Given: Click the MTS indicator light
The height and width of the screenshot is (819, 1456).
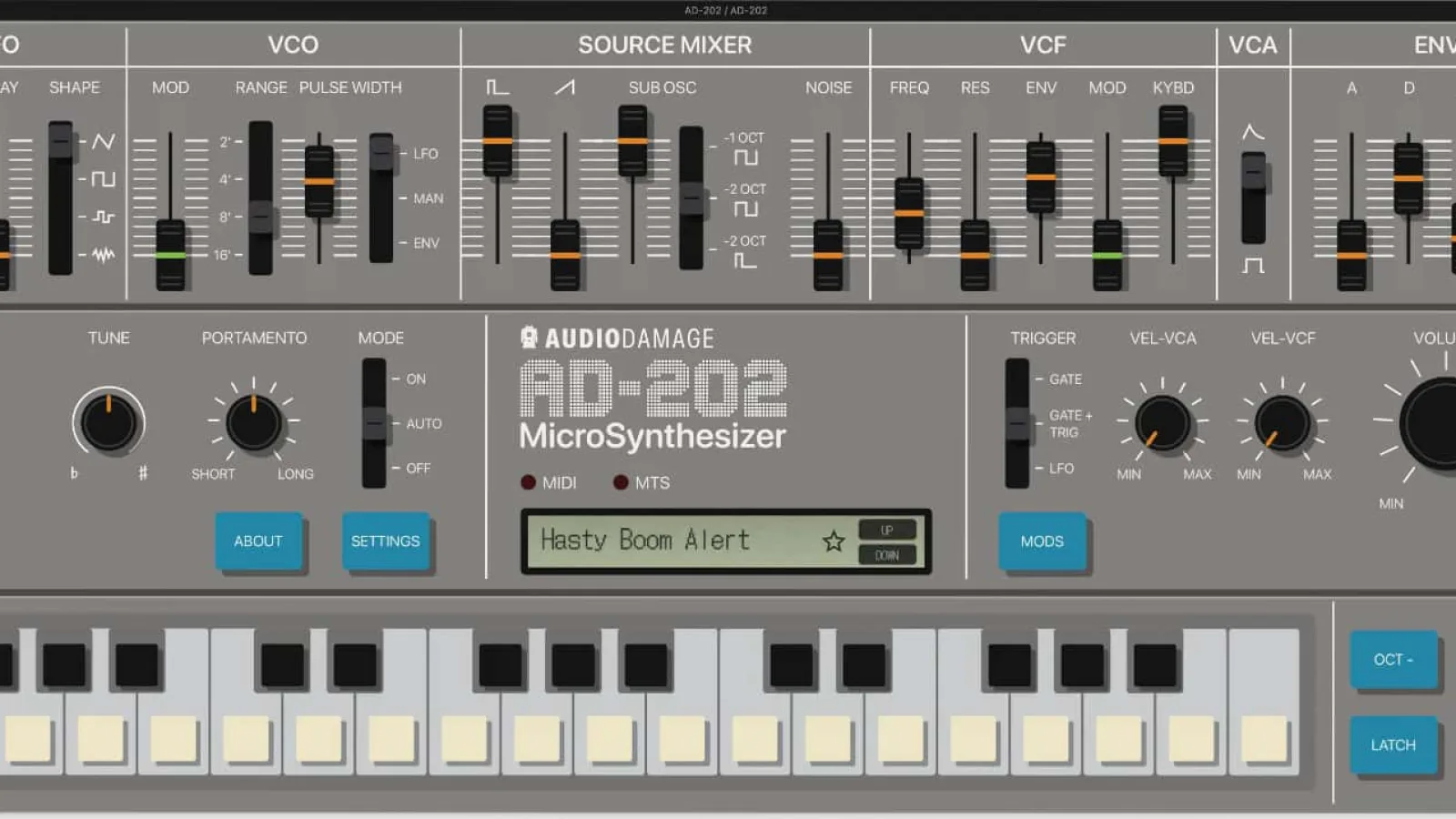Looking at the screenshot, I should 621,482.
